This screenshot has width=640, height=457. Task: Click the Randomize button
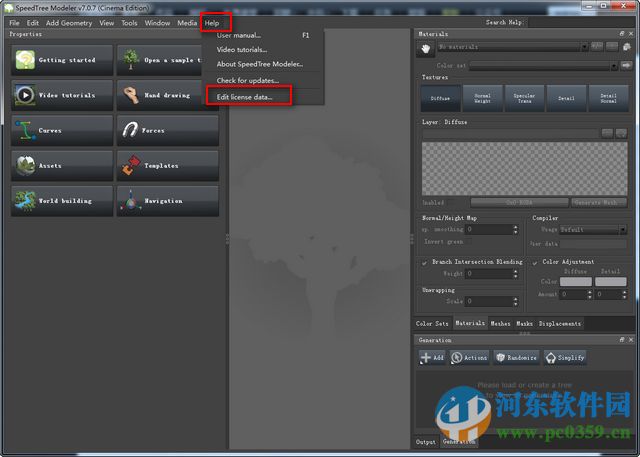pyautogui.click(x=516, y=357)
